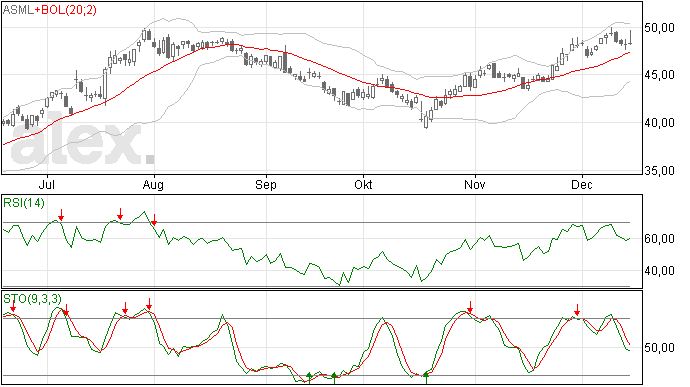Select 40,00 on the price axis
This screenshot has width=690, height=387.
coord(659,122)
